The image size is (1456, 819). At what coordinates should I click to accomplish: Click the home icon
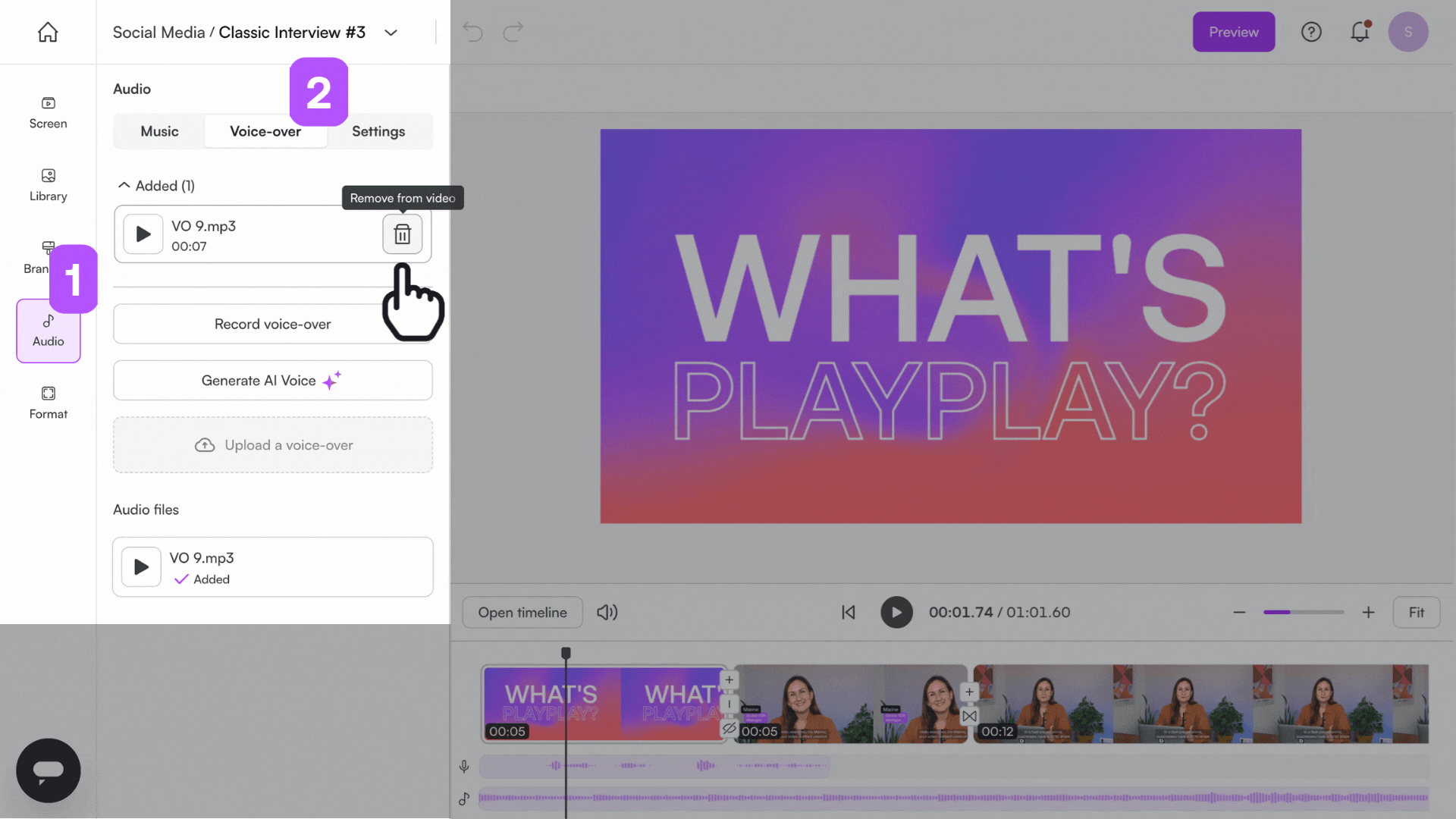[x=48, y=32]
